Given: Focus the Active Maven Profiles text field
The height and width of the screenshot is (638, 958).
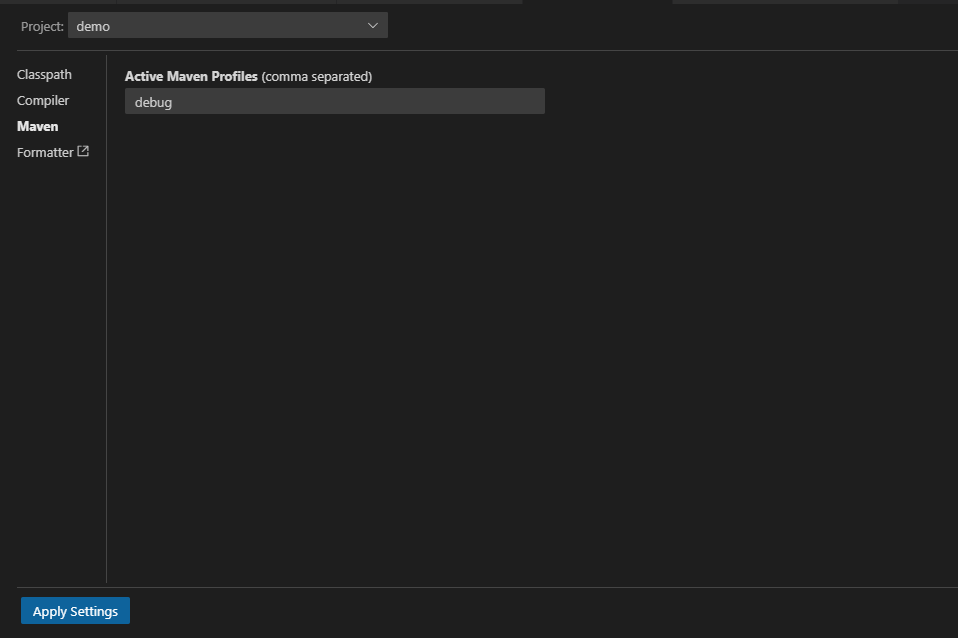Looking at the screenshot, I should tap(334, 101).
